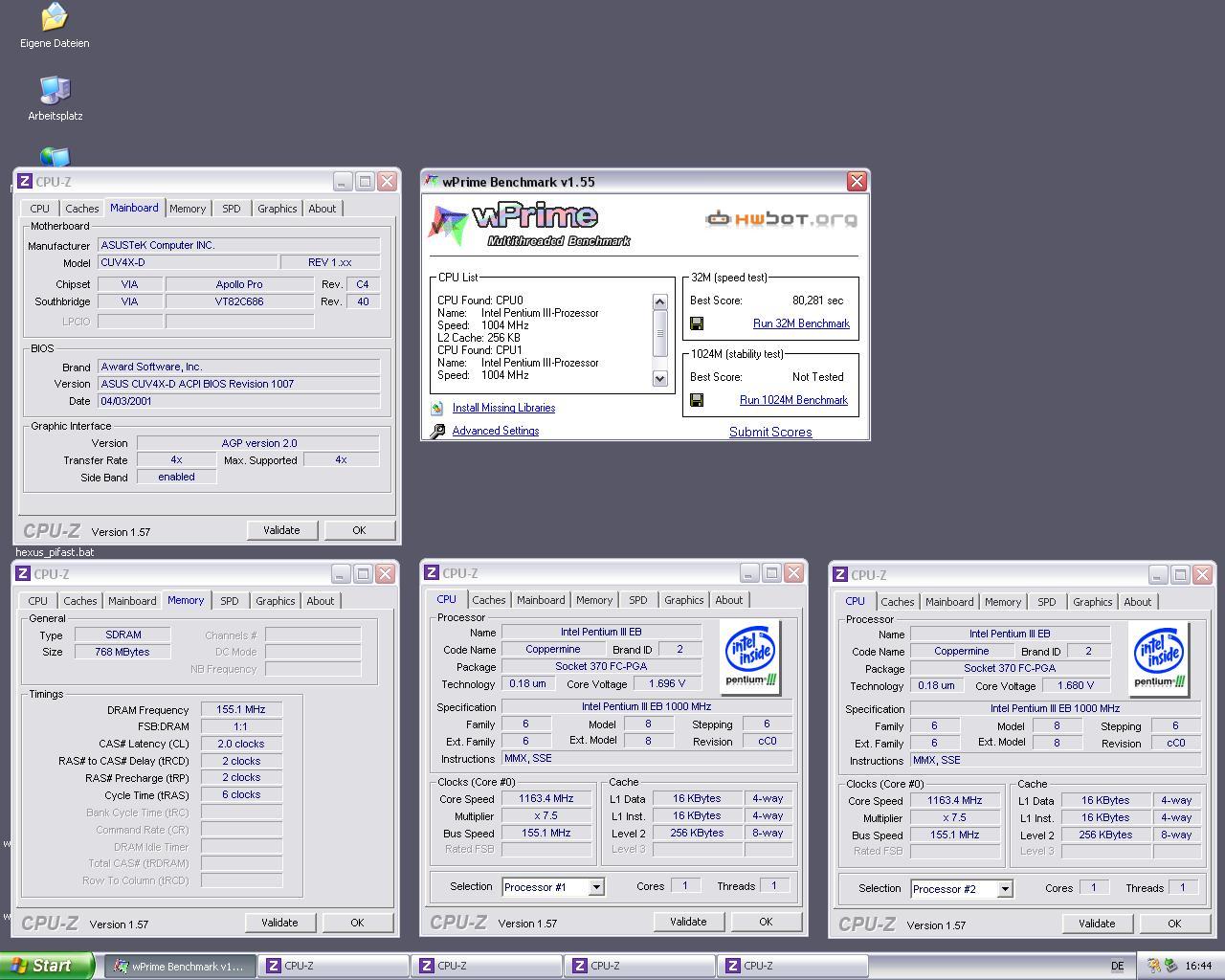Click the wPrime logo graphic
The height and width of the screenshot is (980, 1225).
click(x=529, y=226)
